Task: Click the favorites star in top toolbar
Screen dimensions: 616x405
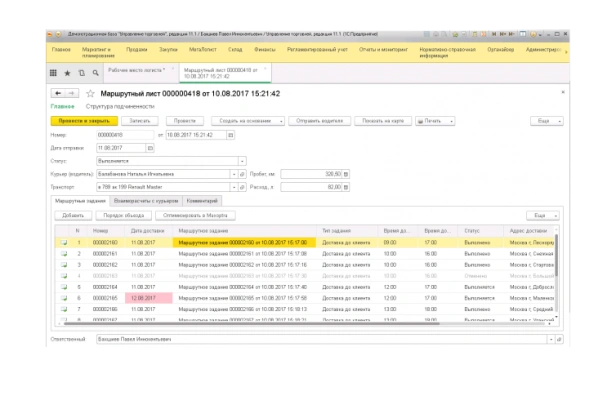Action: [66, 75]
